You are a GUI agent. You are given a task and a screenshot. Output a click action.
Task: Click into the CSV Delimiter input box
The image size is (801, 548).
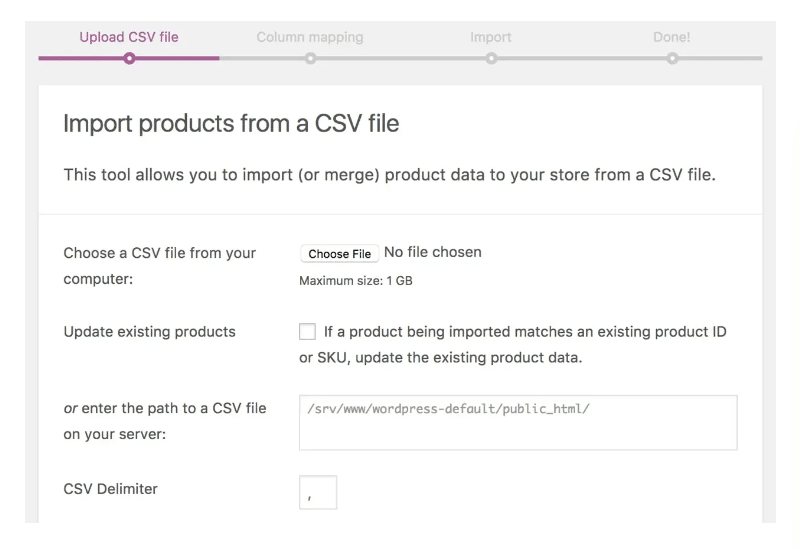click(318, 492)
